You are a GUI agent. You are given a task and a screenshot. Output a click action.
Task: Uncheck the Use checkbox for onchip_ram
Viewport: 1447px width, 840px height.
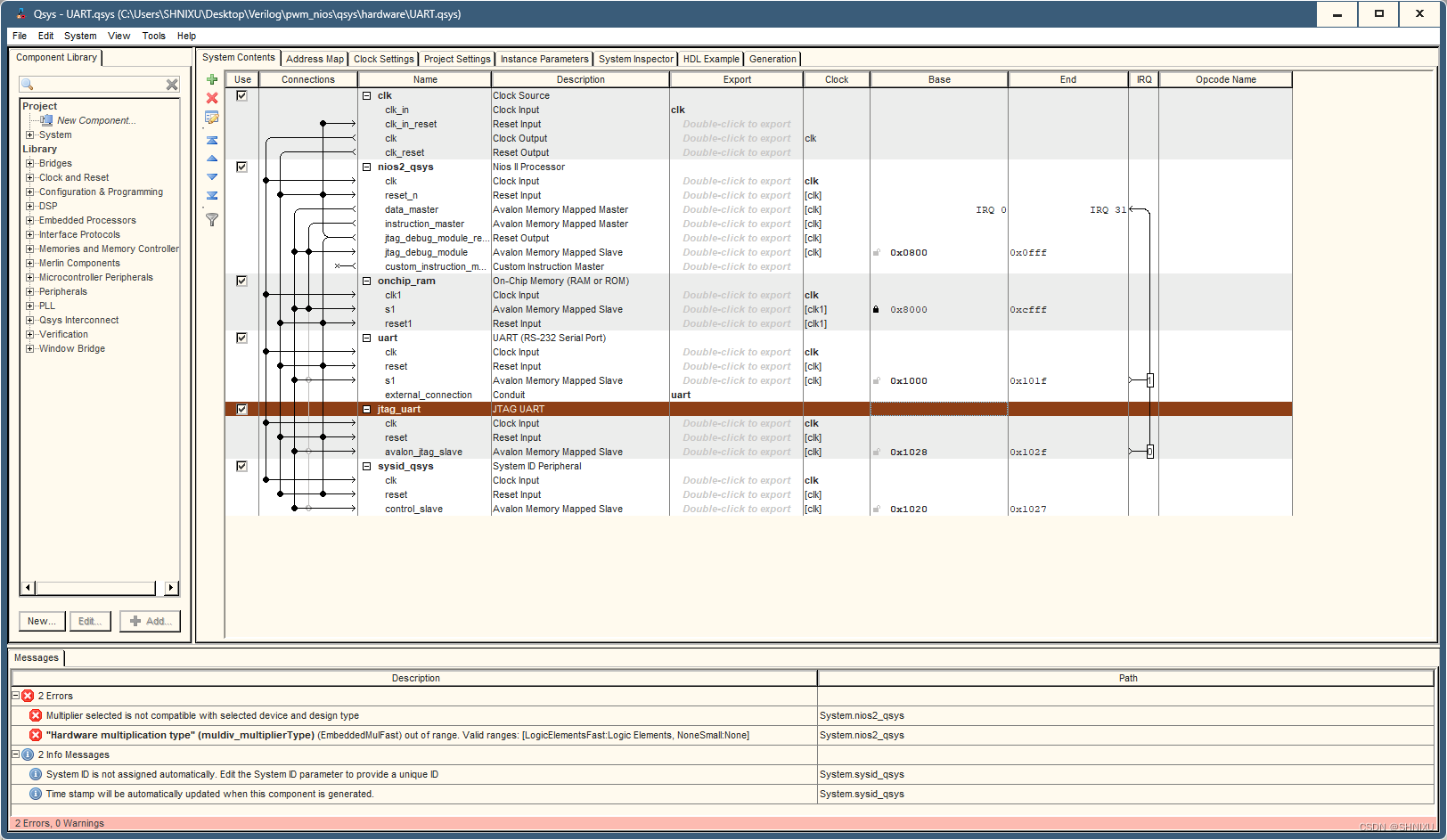click(x=241, y=281)
